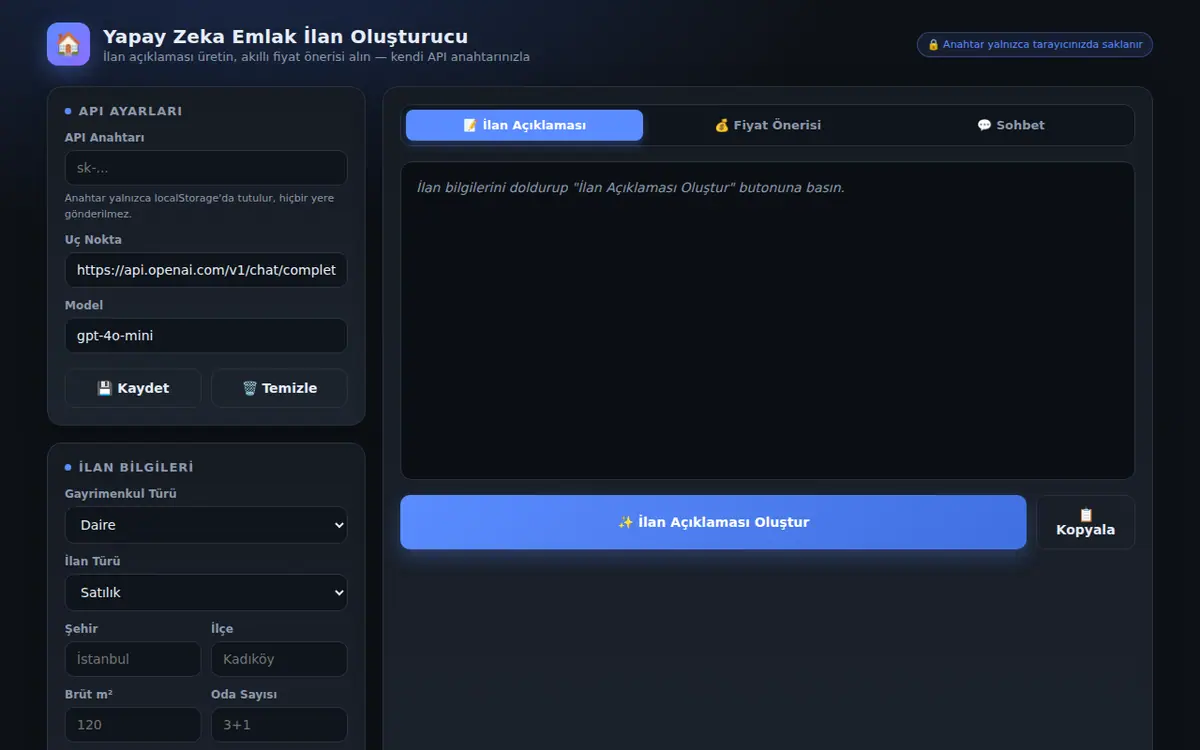Screen dimensions: 1200x750
Task: Click the Şehir input field
Action: coord(133,659)
